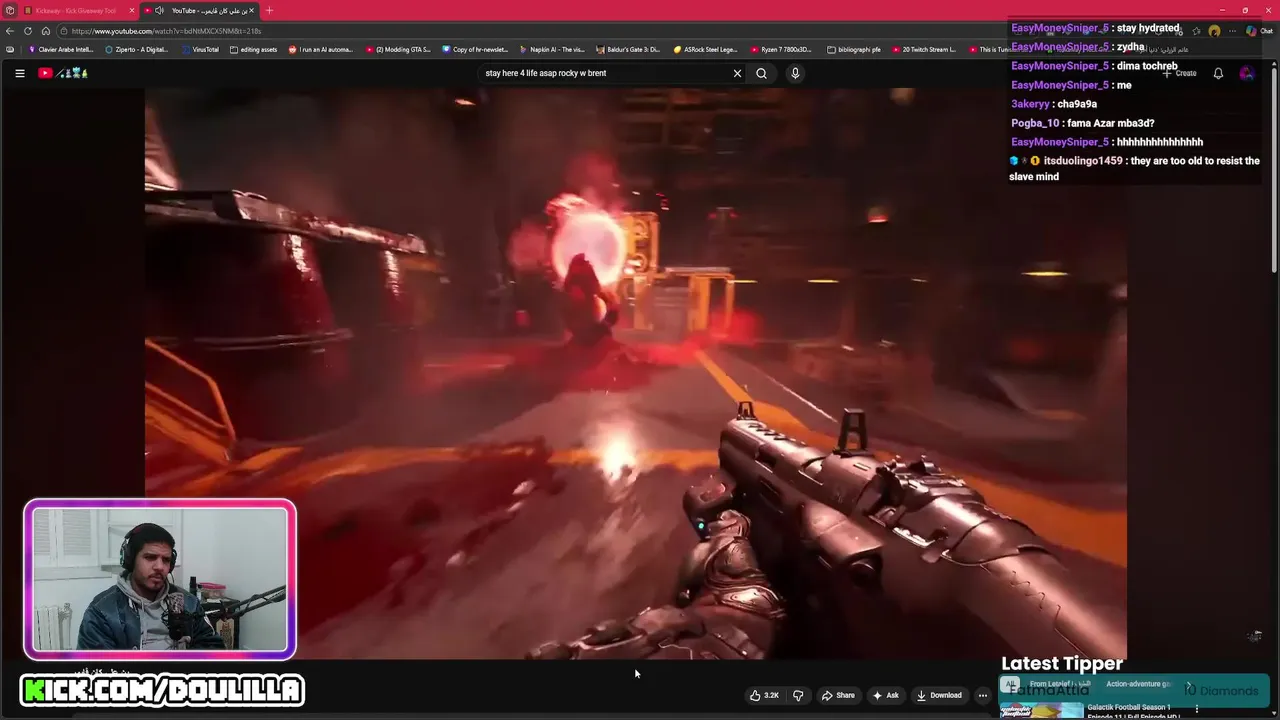Open the YouTube guide hamburger menu

[x=19, y=73]
